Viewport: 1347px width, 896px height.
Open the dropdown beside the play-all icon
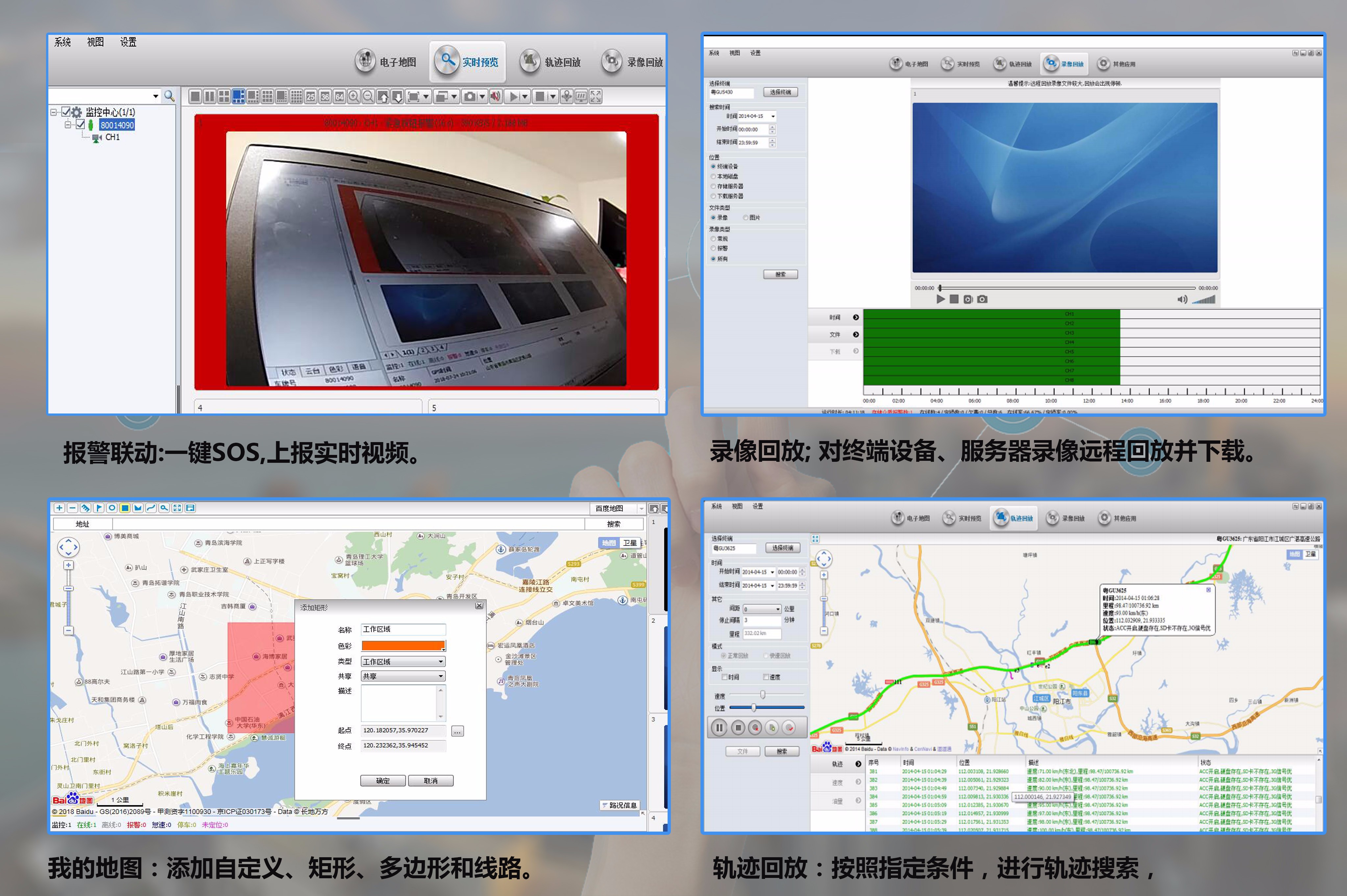(x=524, y=97)
